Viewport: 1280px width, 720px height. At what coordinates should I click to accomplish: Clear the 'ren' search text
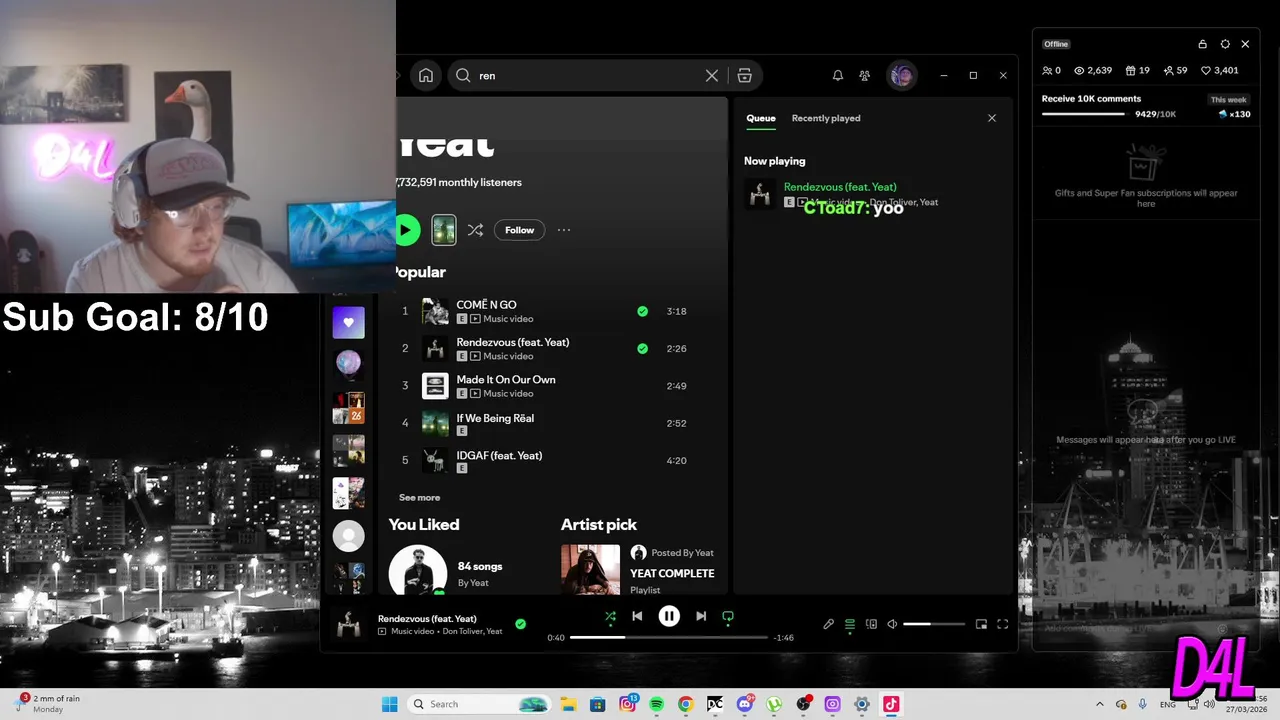tap(712, 75)
